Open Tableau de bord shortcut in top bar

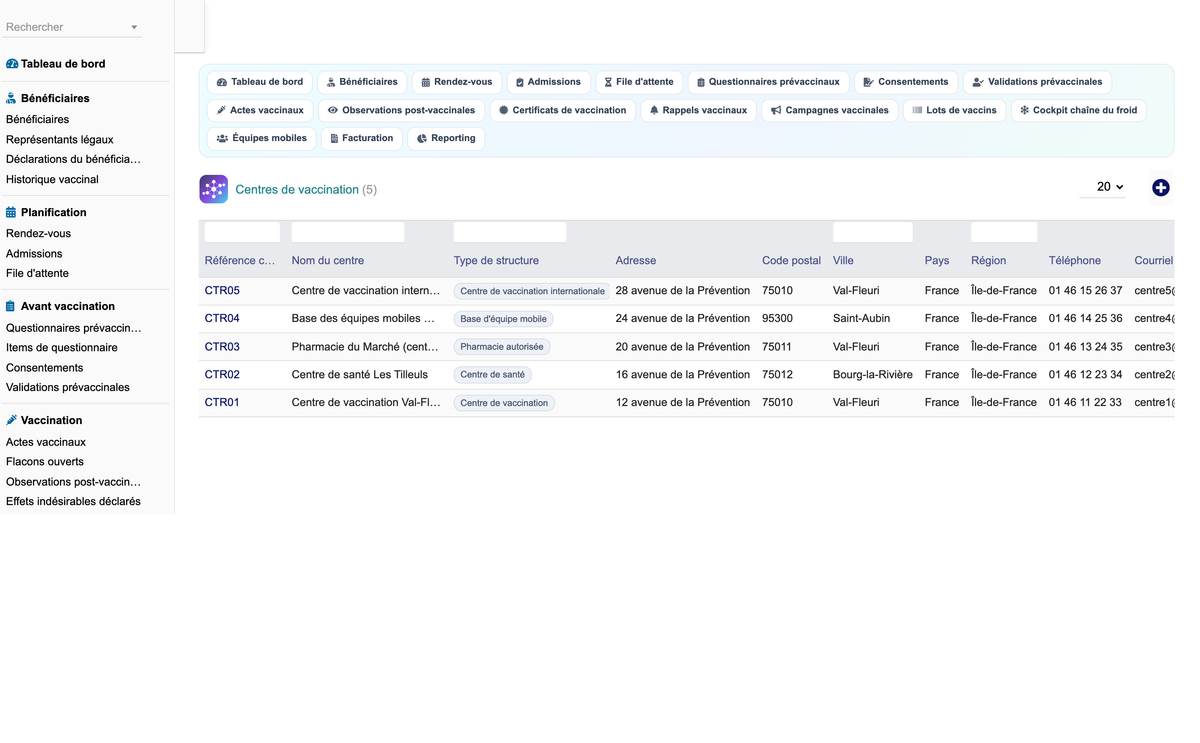pyautogui.click(x=260, y=82)
